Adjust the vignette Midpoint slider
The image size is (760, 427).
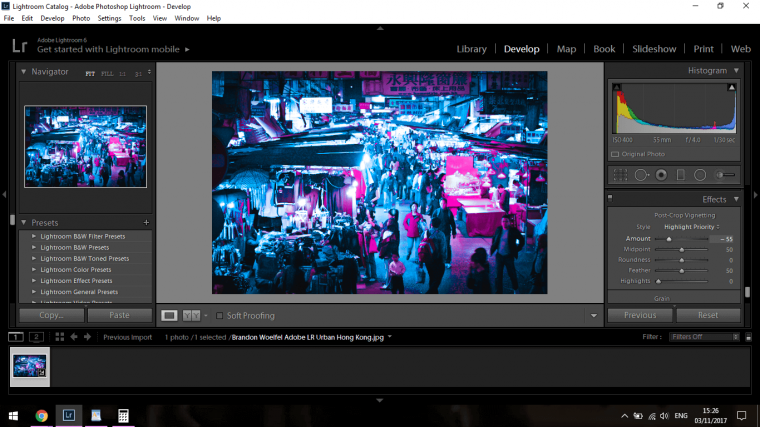tap(681, 250)
